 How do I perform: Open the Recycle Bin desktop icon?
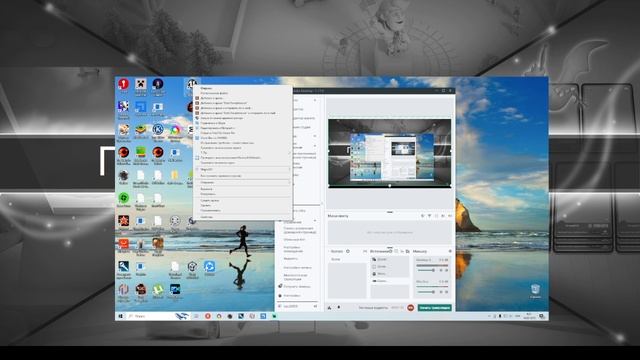coord(536,289)
